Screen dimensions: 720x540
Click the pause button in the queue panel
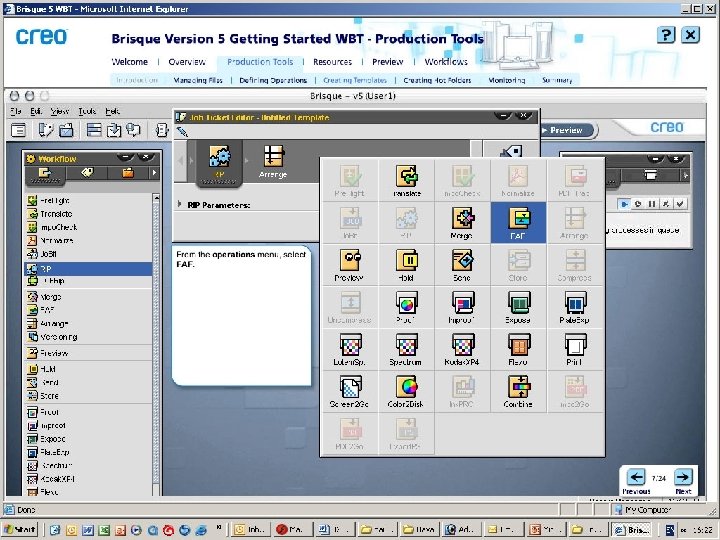pos(651,204)
